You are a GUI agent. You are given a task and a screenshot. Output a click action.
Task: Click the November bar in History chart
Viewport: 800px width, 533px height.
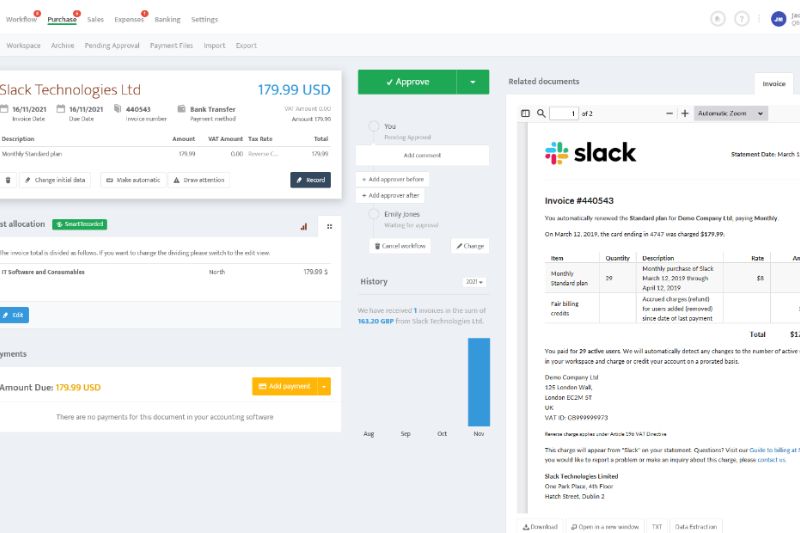[x=479, y=382]
